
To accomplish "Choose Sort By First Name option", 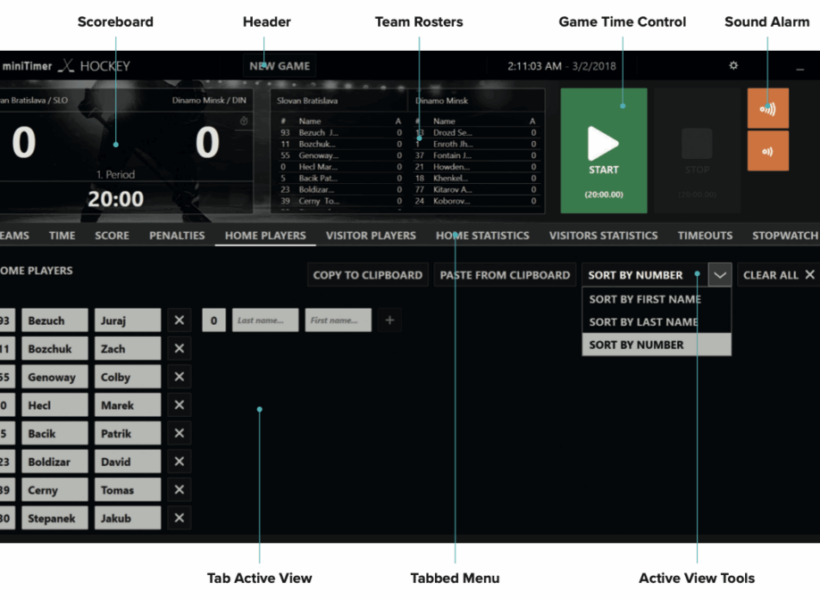I will click(645, 299).
